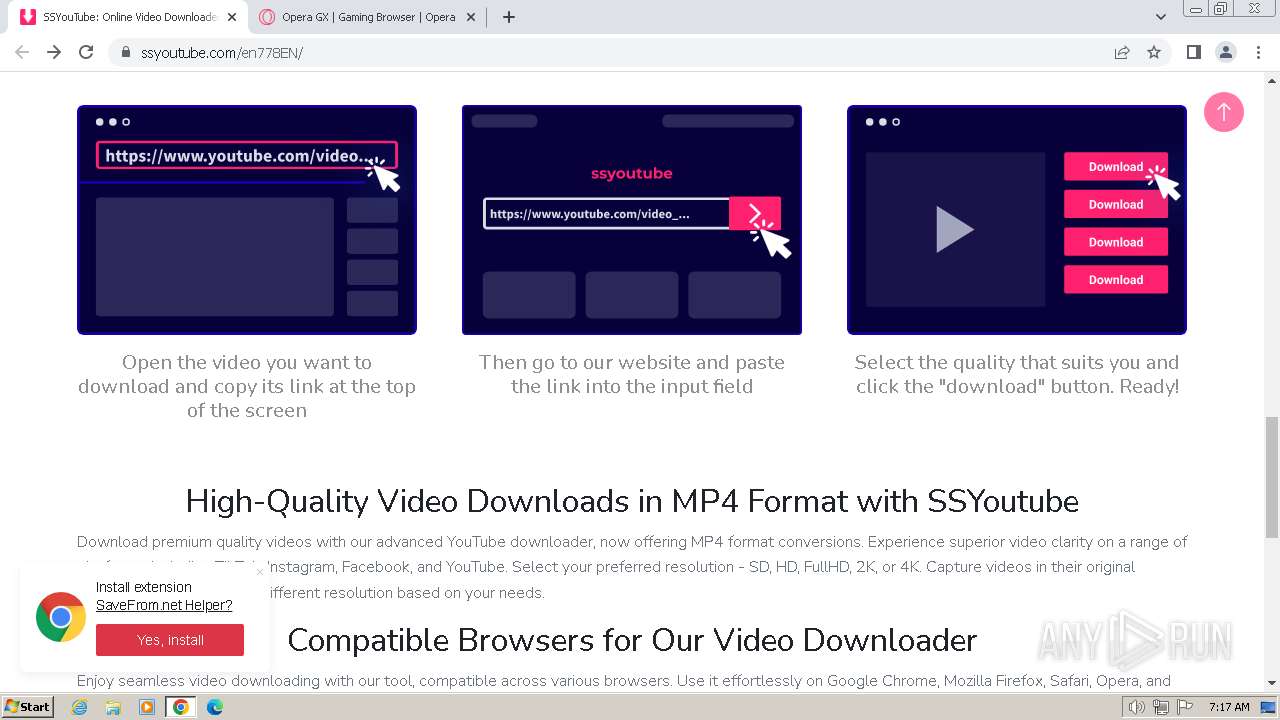Select the YouTube link copy illustration

coord(247,220)
